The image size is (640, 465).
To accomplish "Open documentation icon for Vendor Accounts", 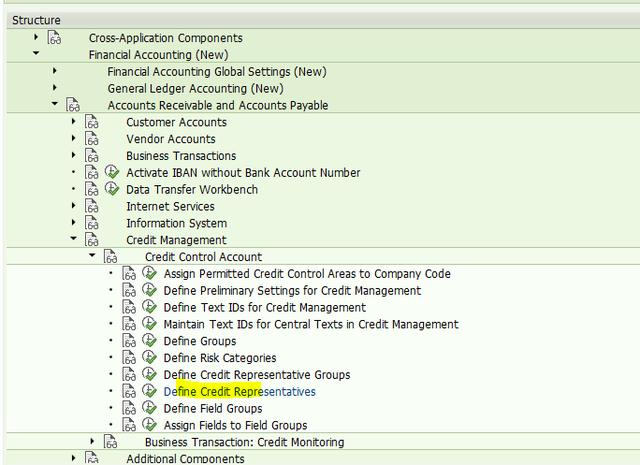I will click(x=91, y=139).
